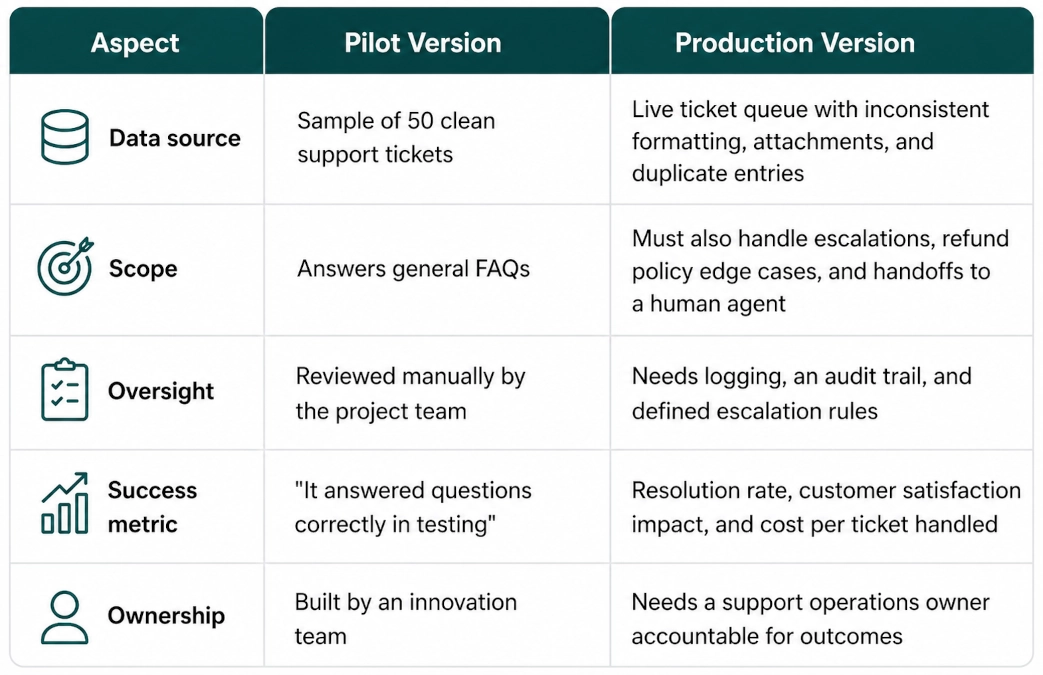Click the person Ownership icon
The height and width of the screenshot is (675, 1043).
(x=65, y=617)
